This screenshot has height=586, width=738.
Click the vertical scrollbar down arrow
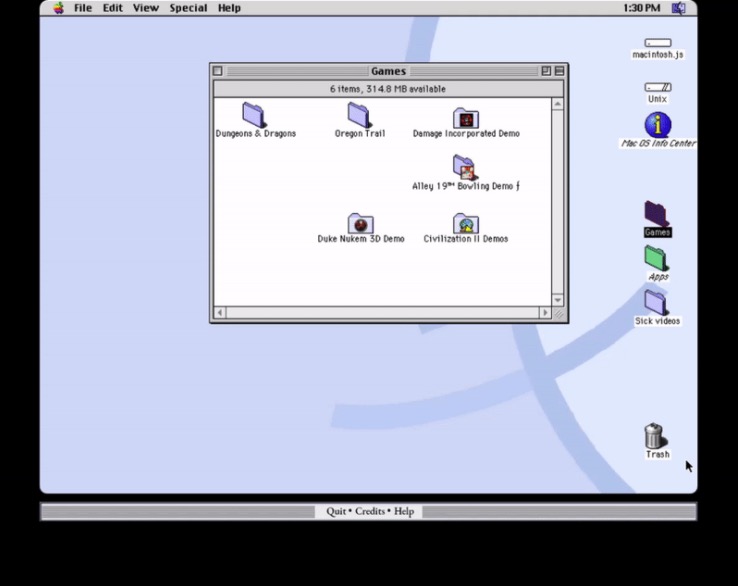(x=558, y=300)
